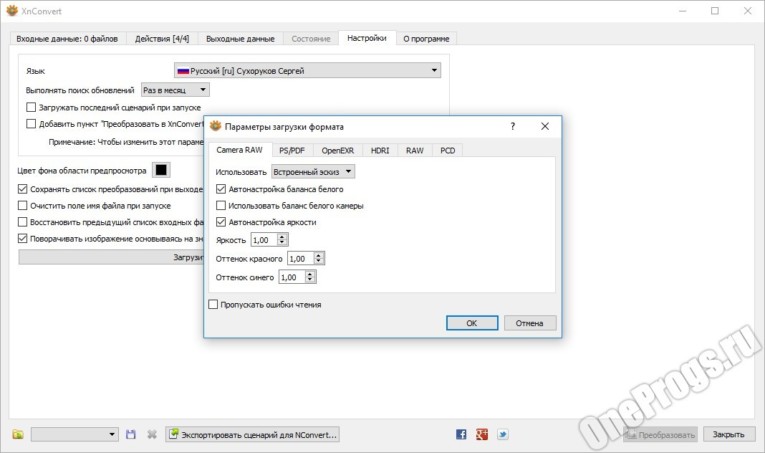This screenshot has width=765, height=453.
Task: Click the 'Яркость' value field
Action: pos(264,239)
